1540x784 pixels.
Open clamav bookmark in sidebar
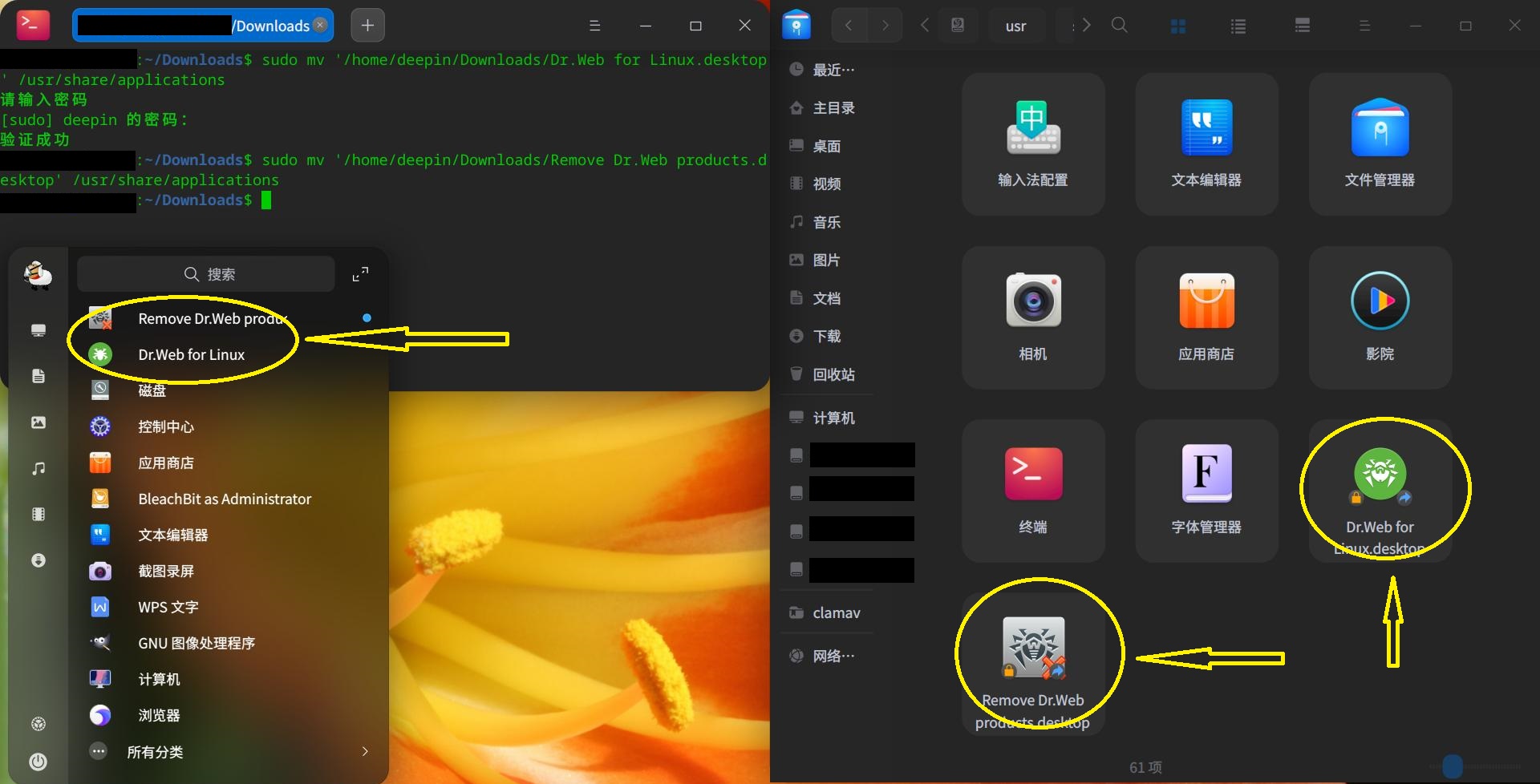coord(825,612)
